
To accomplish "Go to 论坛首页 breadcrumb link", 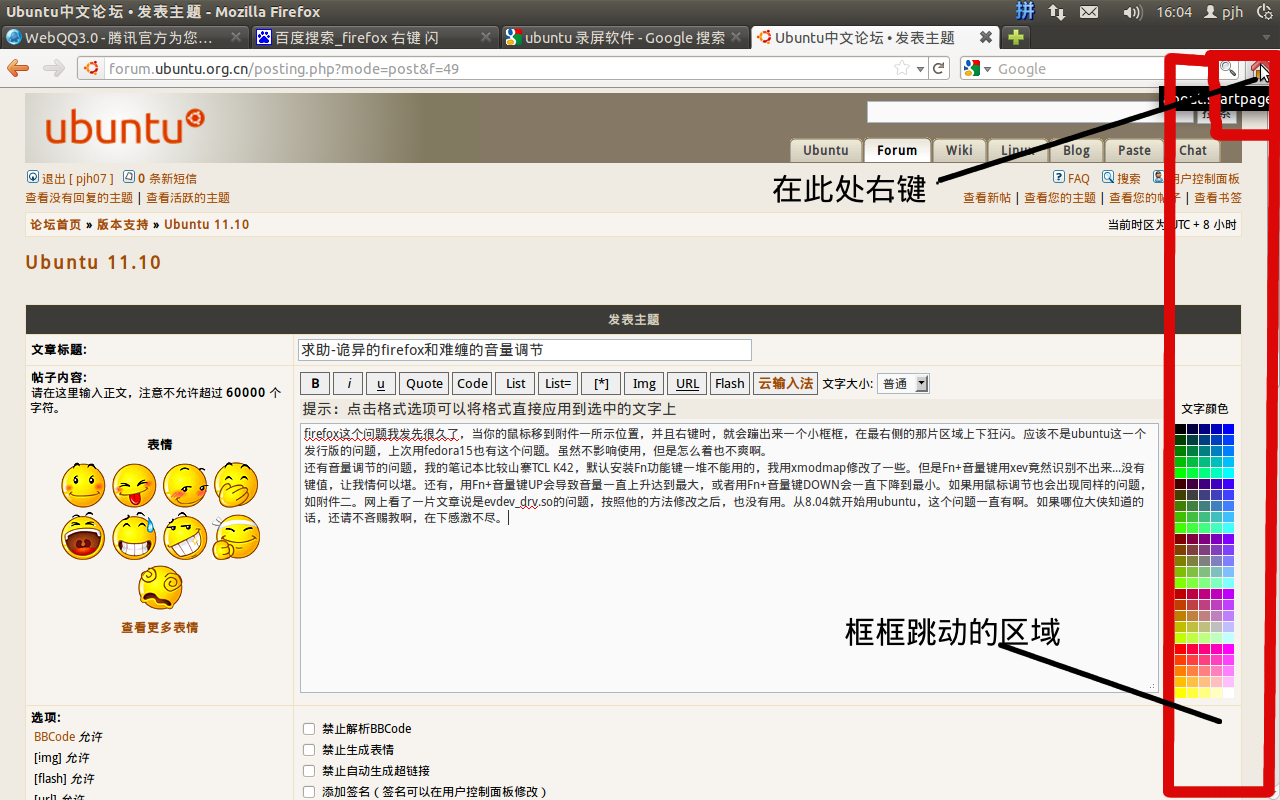I will tap(56, 225).
